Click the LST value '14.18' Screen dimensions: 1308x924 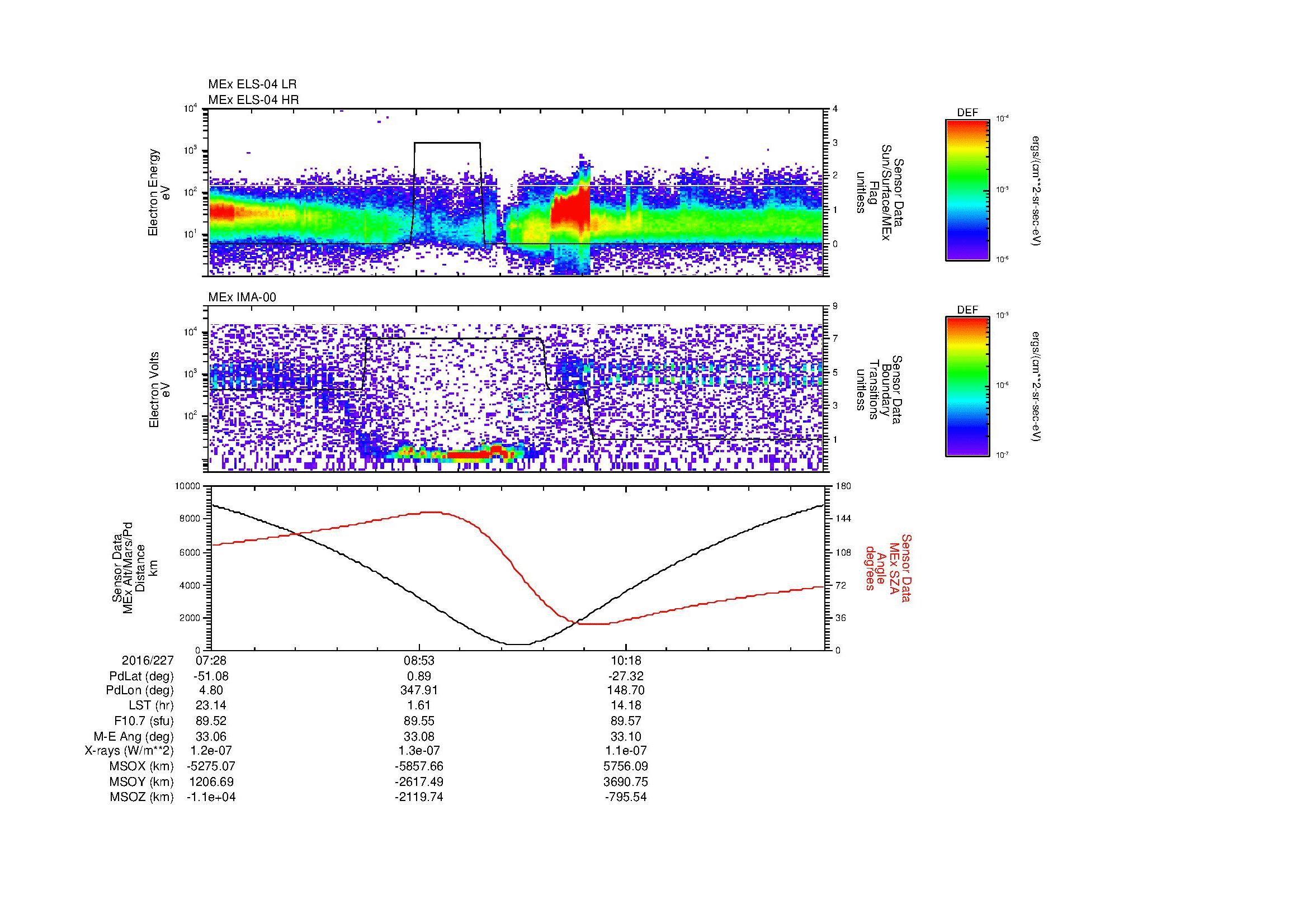point(626,705)
